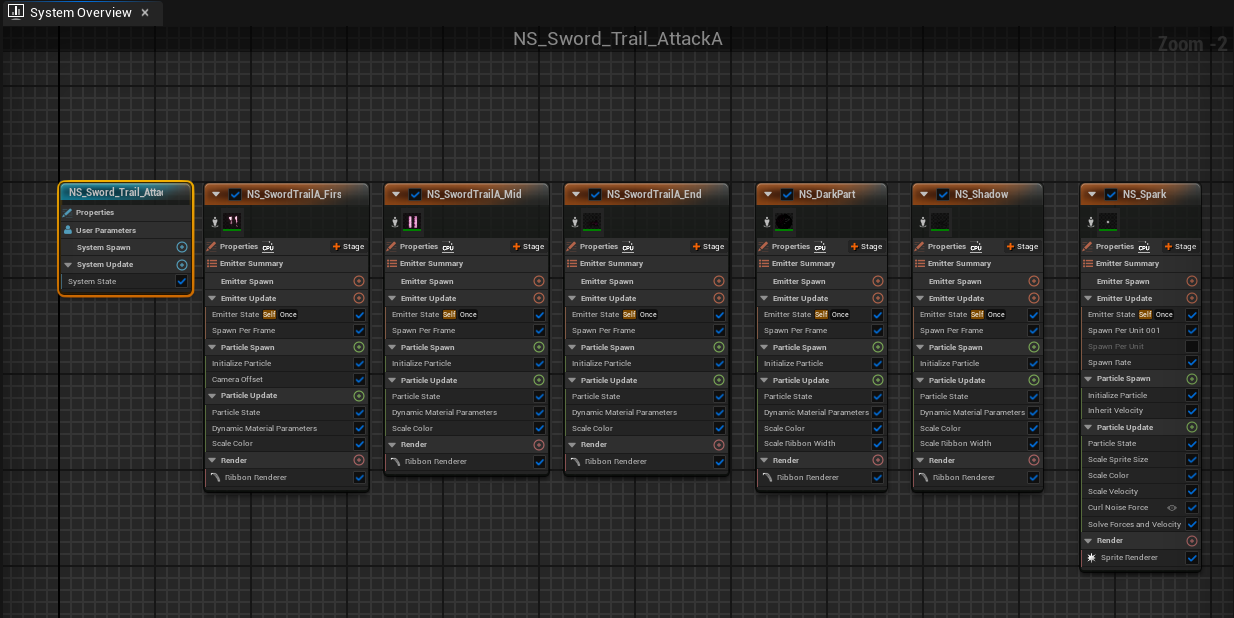Add module to NS_Shadow Particle Spawn
The width and height of the screenshot is (1234, 618).
pyautogui.click(x=1034, y=347)
